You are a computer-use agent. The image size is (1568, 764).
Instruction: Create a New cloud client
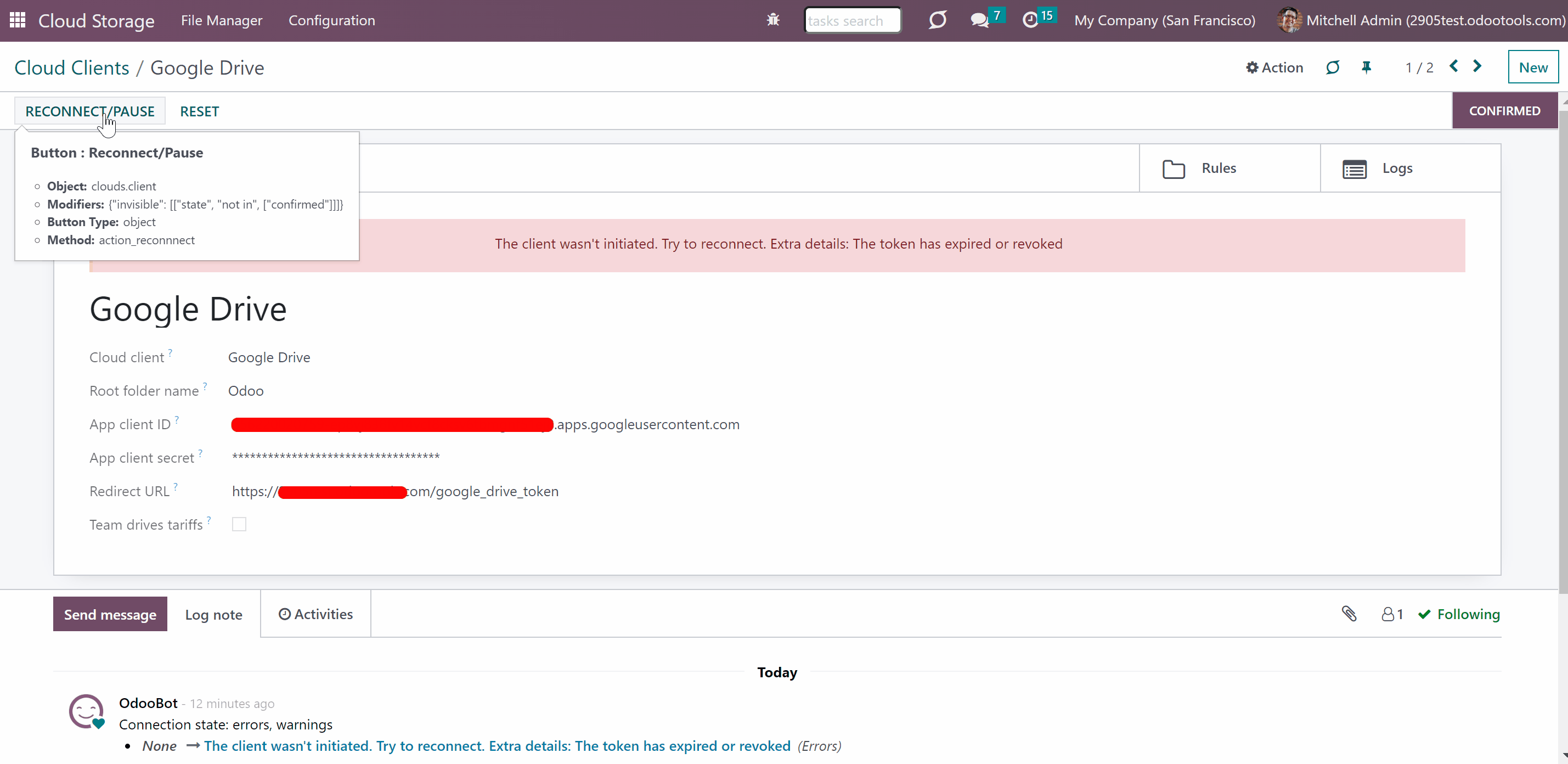(x=1533, y=67)
